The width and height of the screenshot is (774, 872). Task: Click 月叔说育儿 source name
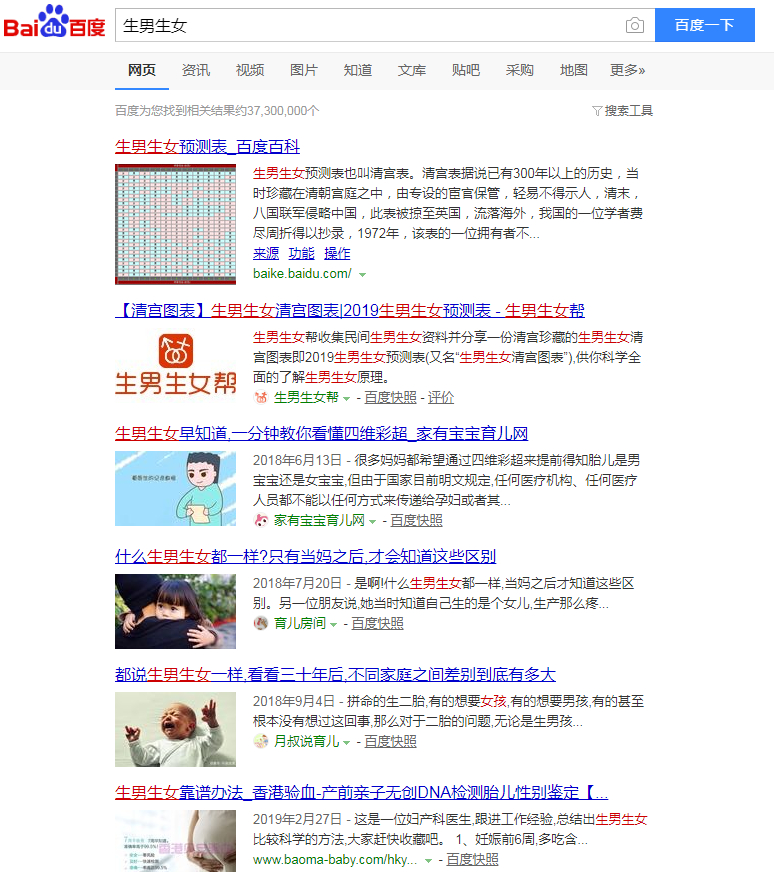[306, 741]
